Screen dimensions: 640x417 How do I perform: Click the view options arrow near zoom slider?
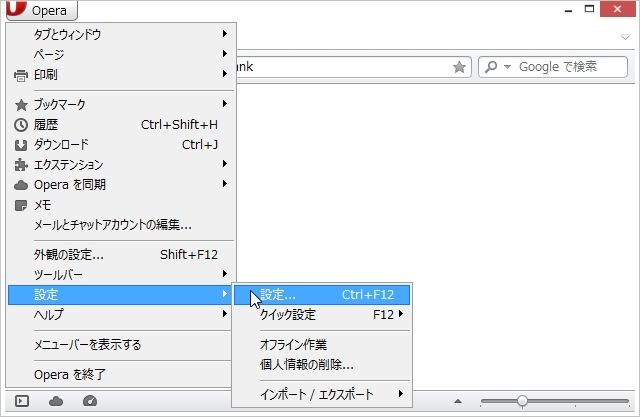tap(458, 401)
